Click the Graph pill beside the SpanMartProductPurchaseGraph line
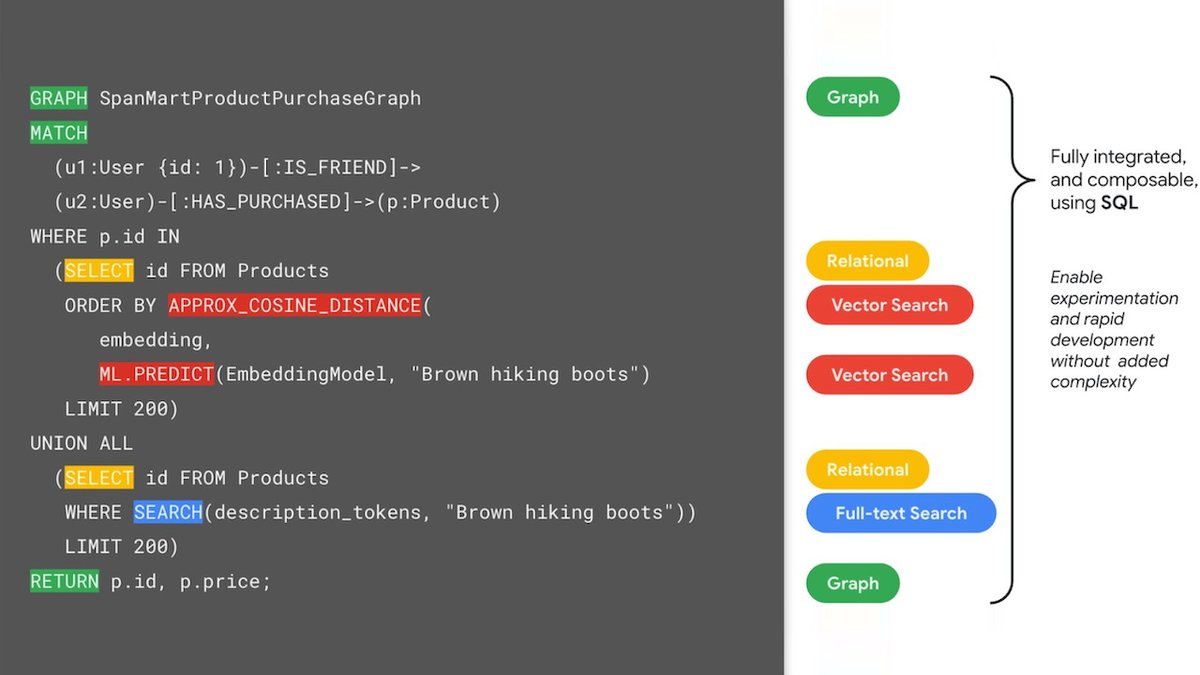 click(853, 97)
